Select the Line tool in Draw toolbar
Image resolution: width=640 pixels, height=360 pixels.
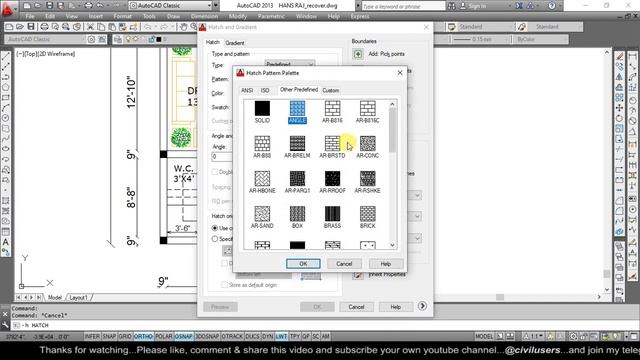pyautogui.click(x=6, y=57)
